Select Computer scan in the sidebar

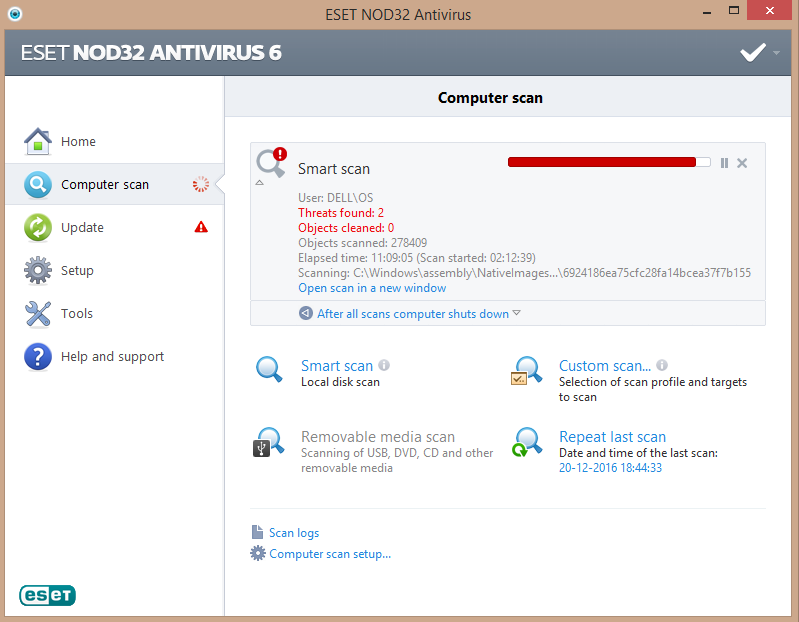tap(115, 184)
